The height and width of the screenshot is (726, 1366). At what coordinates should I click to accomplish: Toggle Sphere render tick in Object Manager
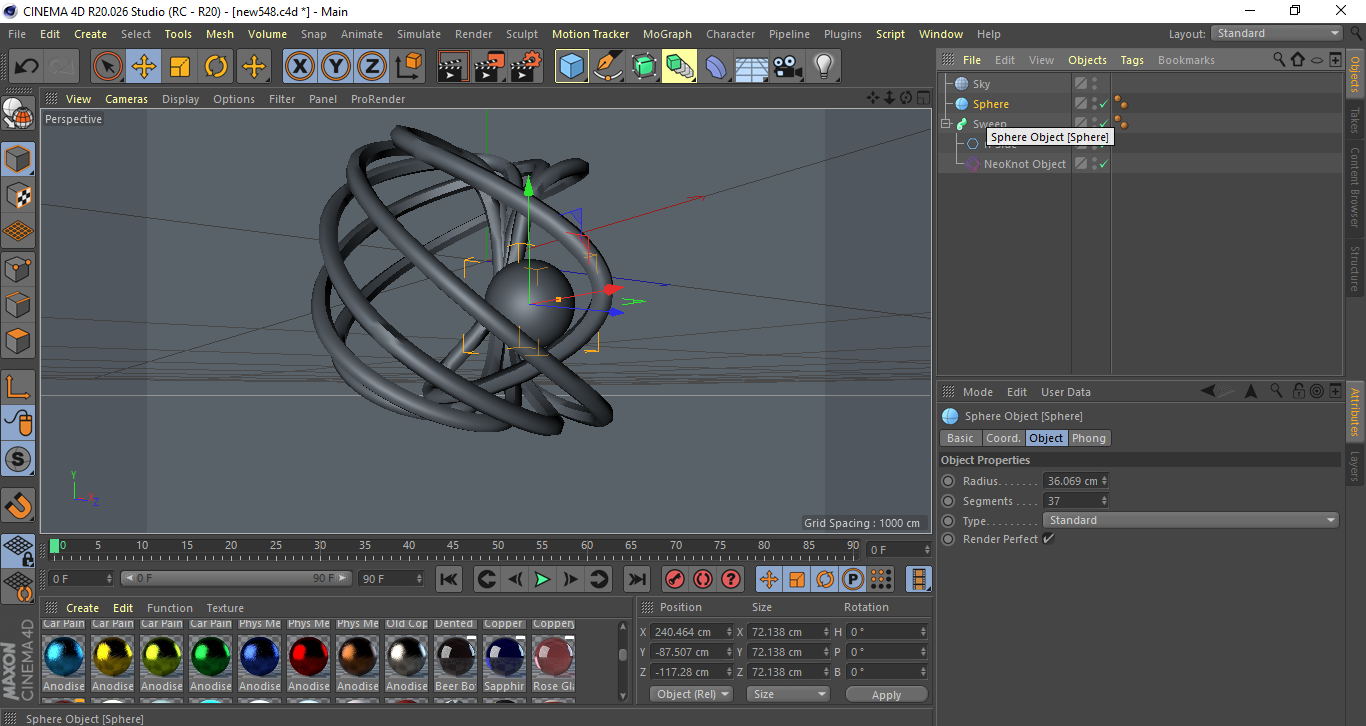[x=1103, y=105]
